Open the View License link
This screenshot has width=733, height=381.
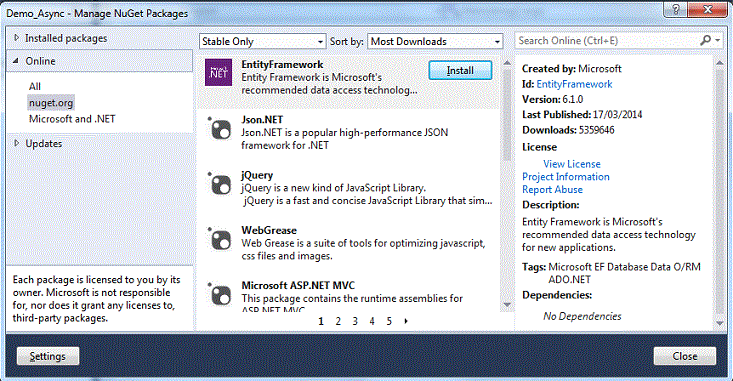[x=572, y=164]
